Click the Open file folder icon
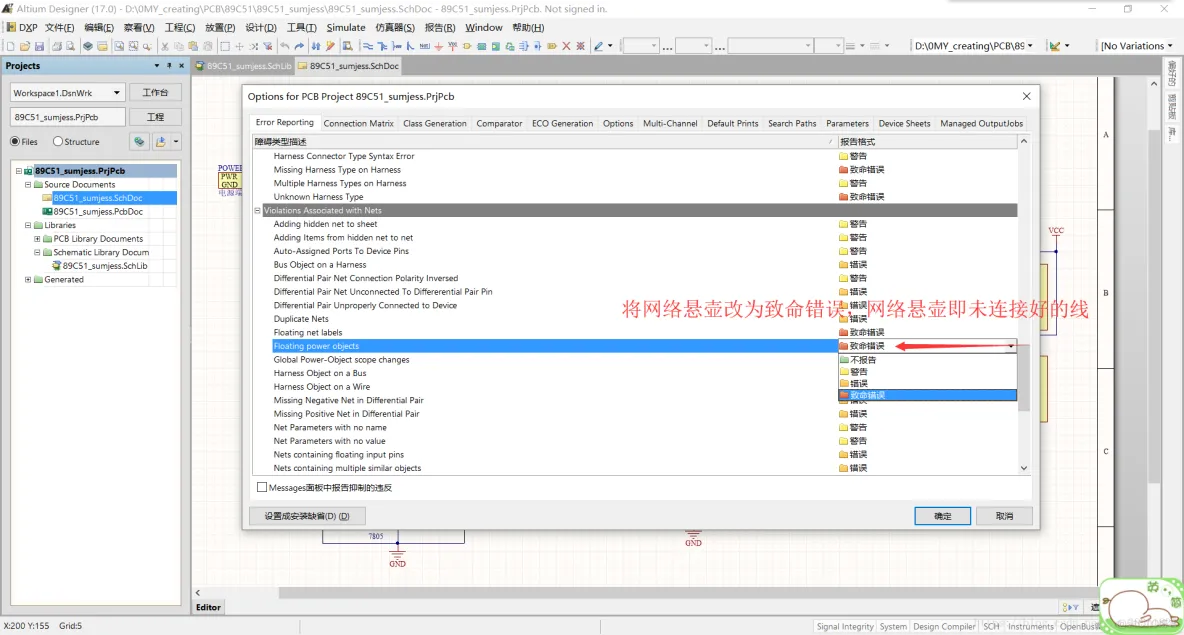 (x=25, y=46)
